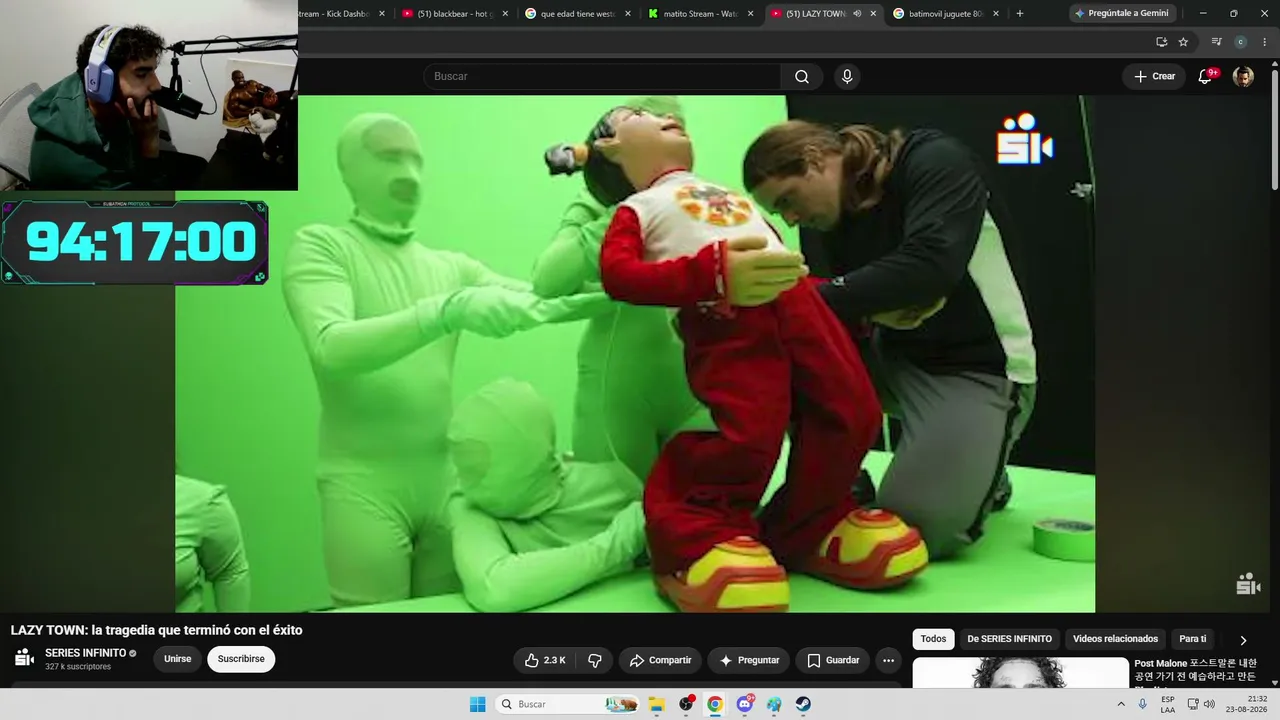Open the Chrome three-dot menu
This screenshot has height=720, width=1280.
tap(1264, 42)
